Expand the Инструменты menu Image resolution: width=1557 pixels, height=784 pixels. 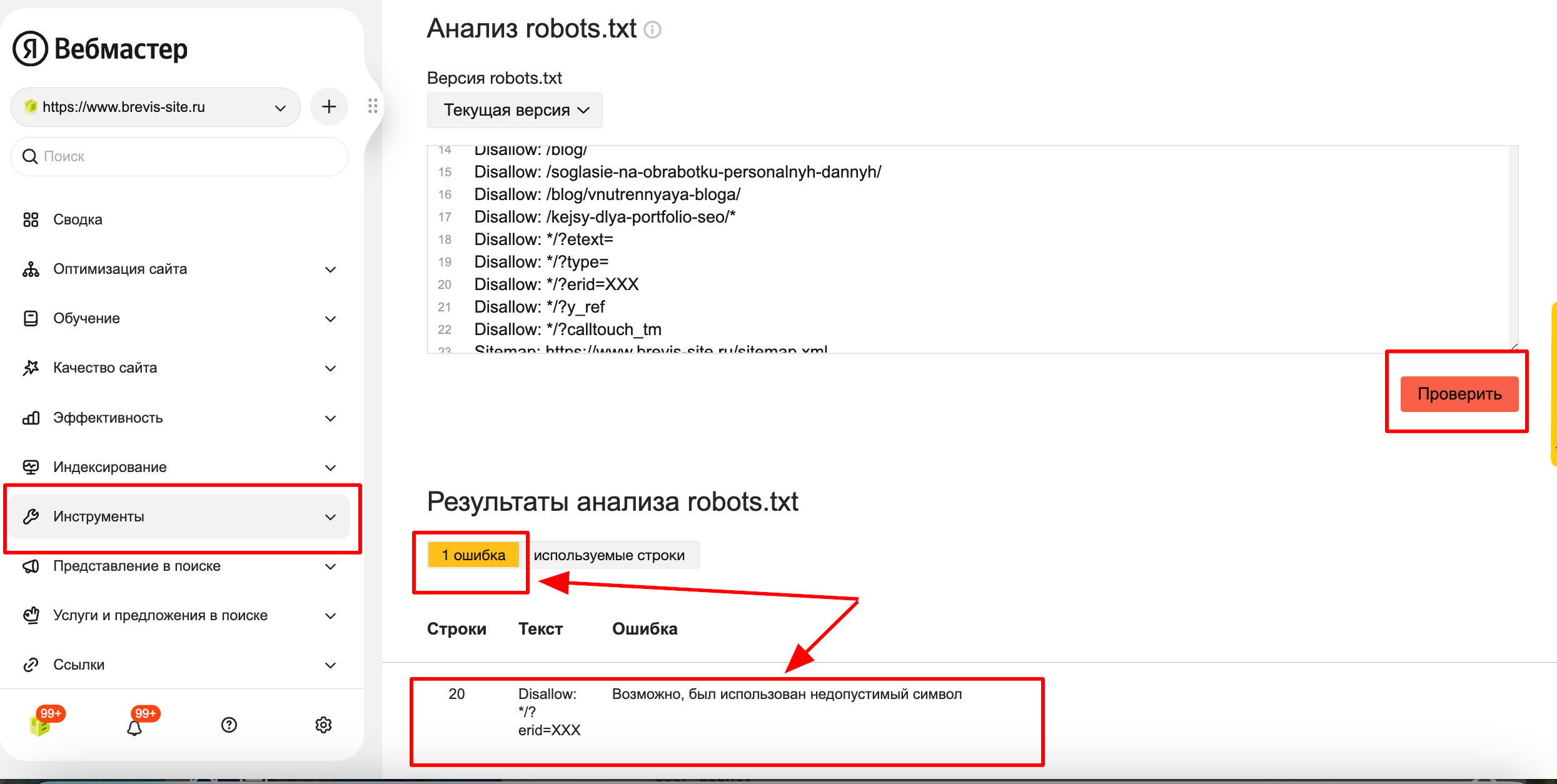(180, 516)
